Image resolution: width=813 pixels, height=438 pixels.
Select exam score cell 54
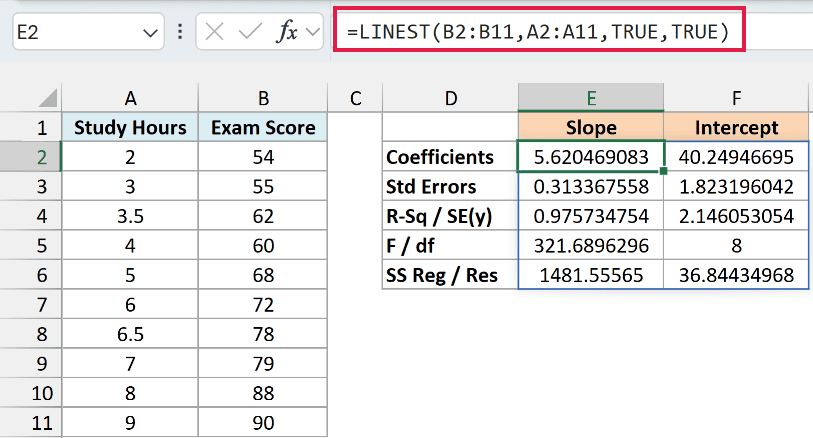point(263,157)
